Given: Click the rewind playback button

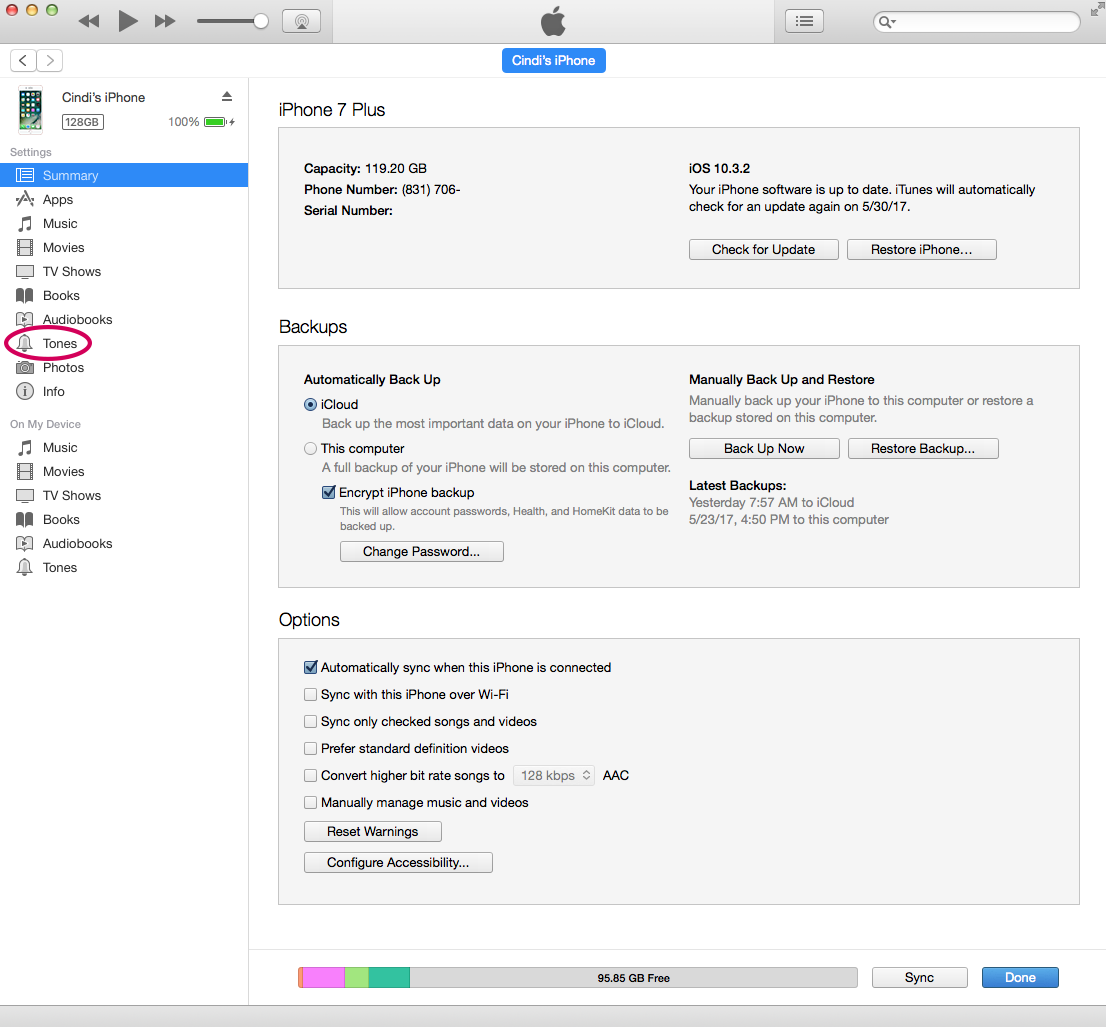Looking at the screenshot, I should [x=89, y=21].
